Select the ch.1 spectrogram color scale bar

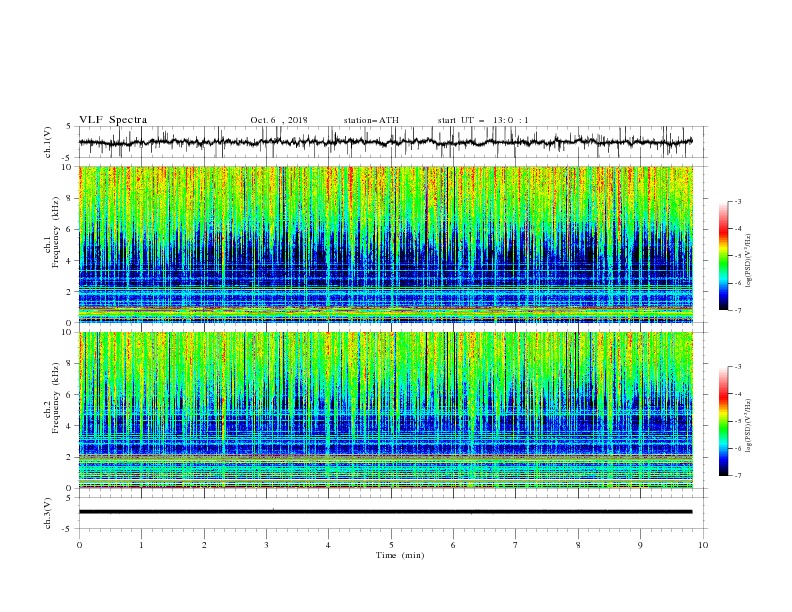723,256
